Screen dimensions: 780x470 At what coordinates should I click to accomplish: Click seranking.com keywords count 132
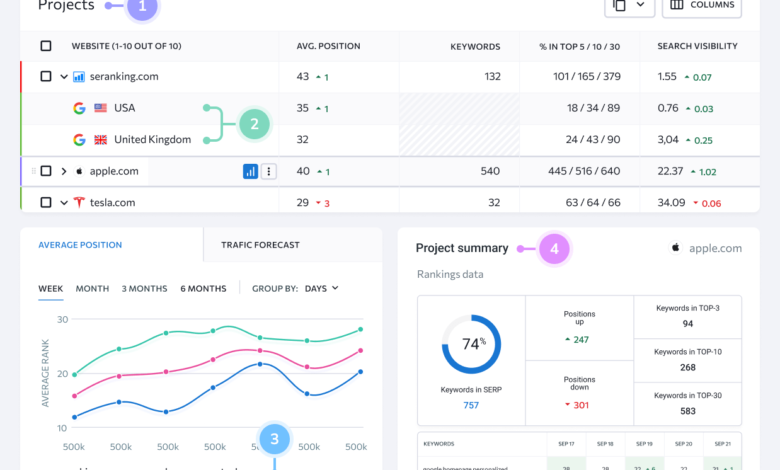[x=492, y=77]
